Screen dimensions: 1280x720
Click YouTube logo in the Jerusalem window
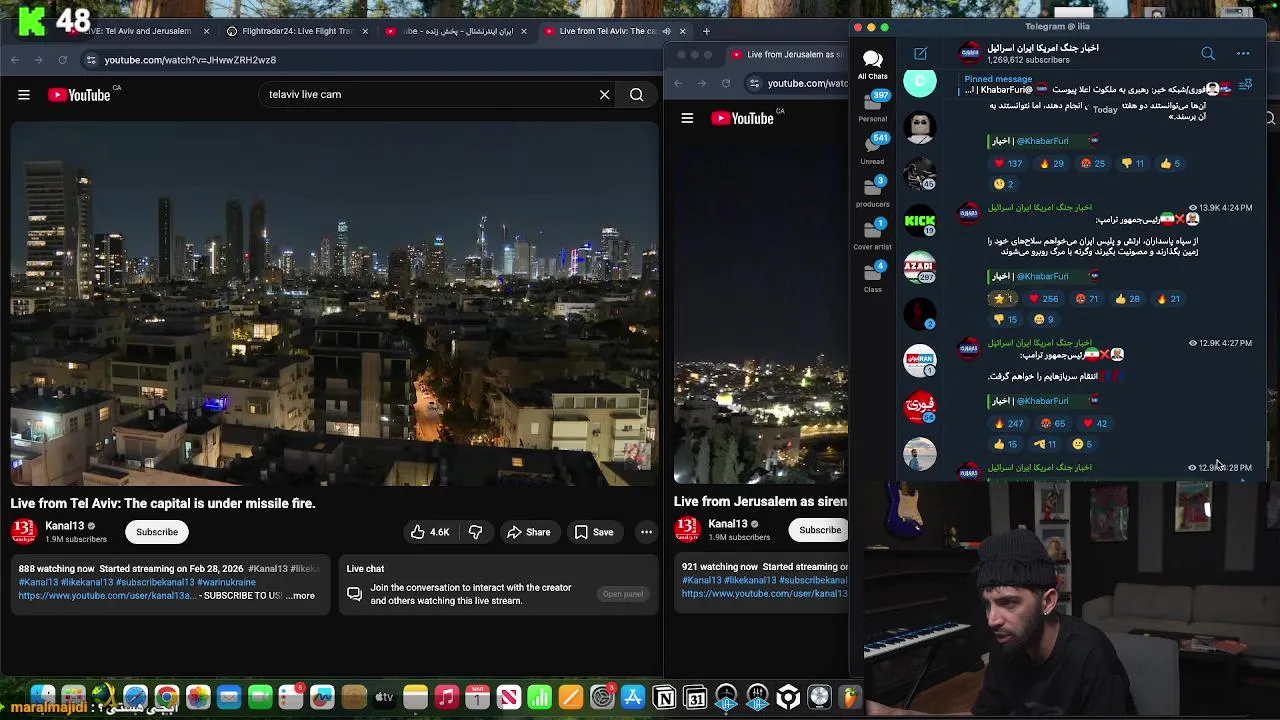742,118
